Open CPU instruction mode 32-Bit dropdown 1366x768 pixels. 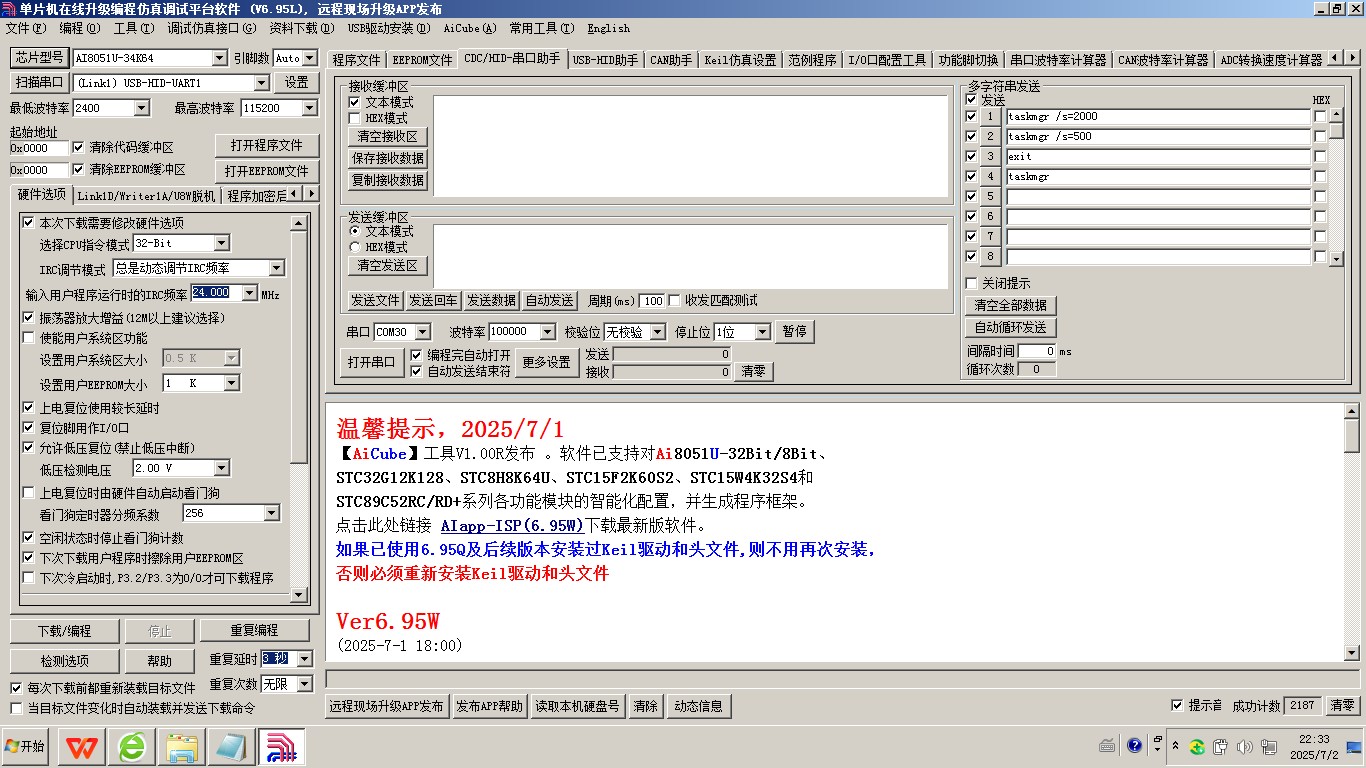[222, 243]
